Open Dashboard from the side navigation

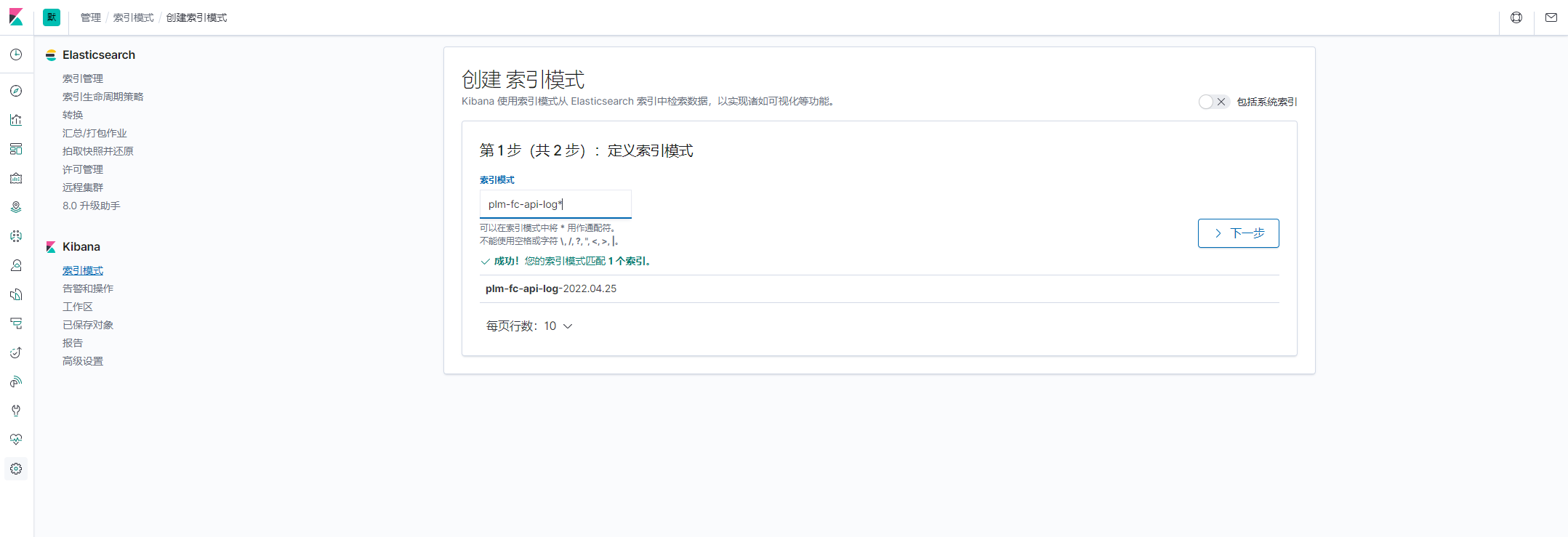pos(16,149)
